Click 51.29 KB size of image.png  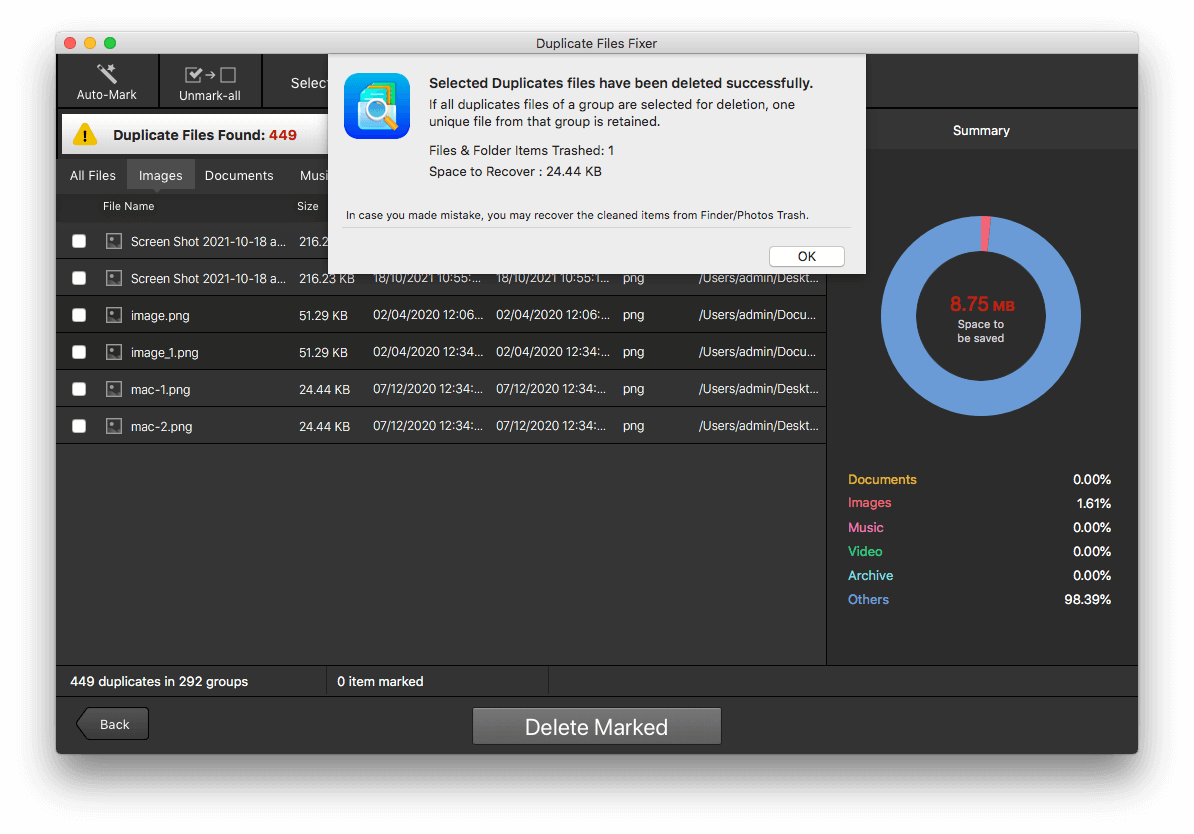(323, 315)
